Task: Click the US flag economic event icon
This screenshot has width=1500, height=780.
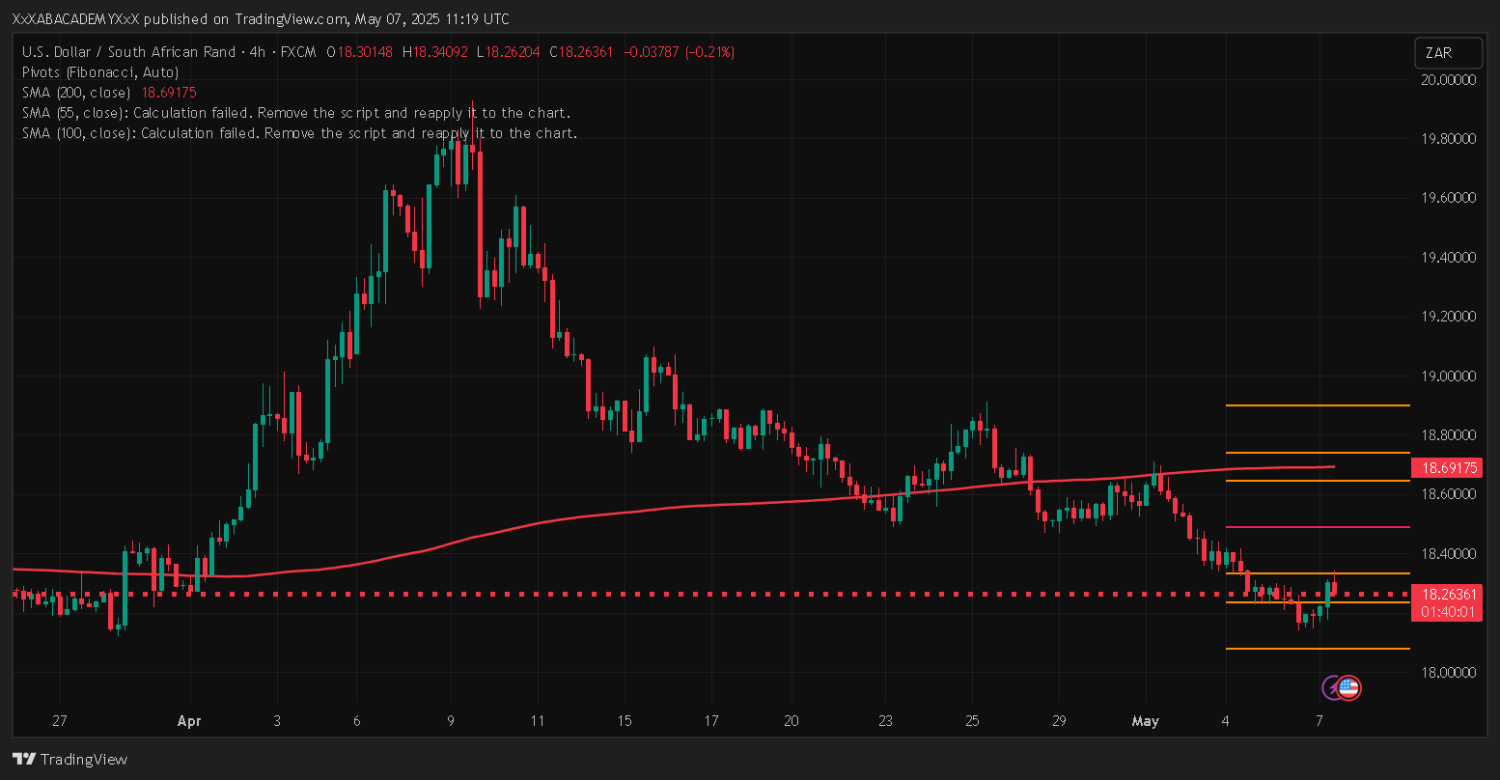Action: click(1349, 687)
